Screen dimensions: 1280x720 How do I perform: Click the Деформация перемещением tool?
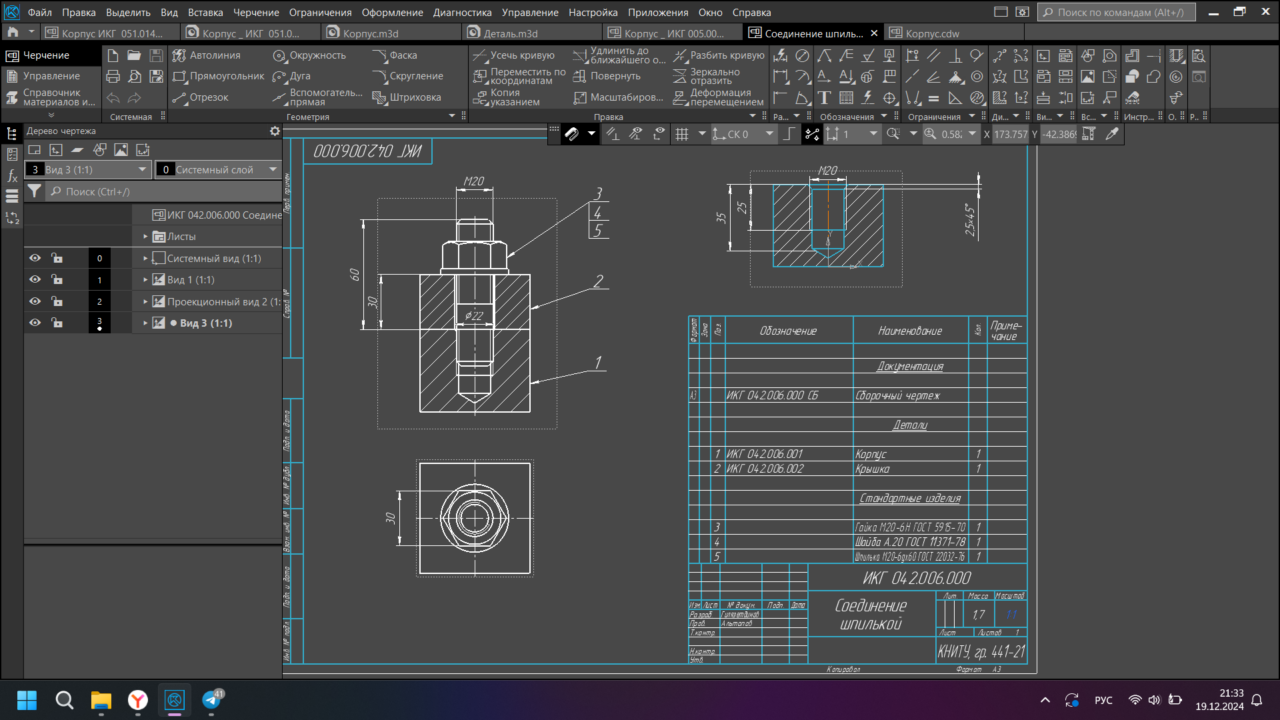click(717, 97)
